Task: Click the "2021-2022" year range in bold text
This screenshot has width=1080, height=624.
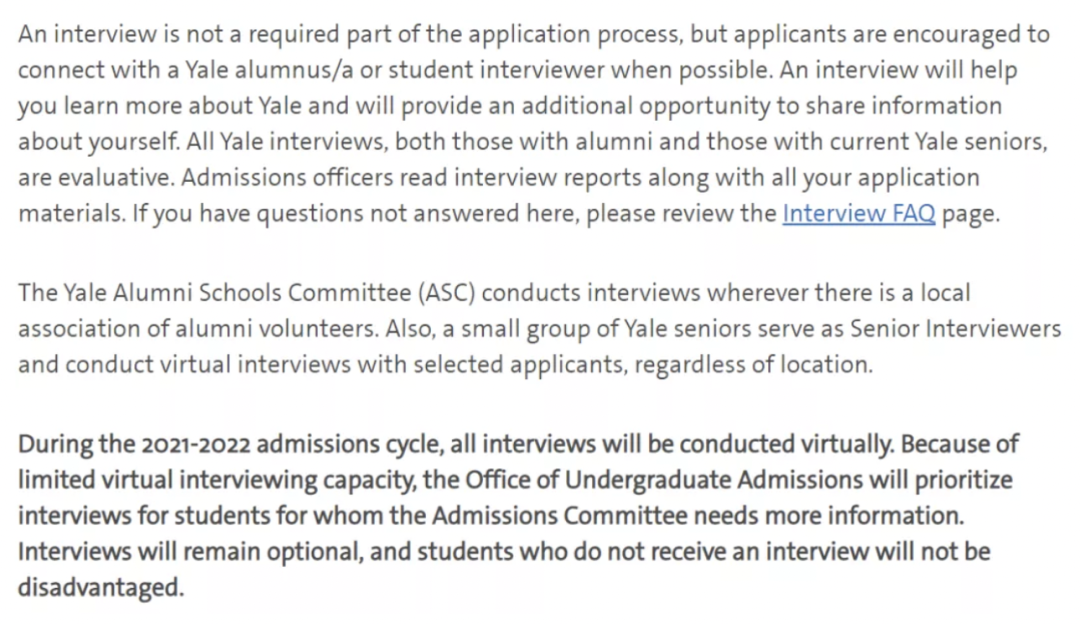Action: tap(196, 444)
